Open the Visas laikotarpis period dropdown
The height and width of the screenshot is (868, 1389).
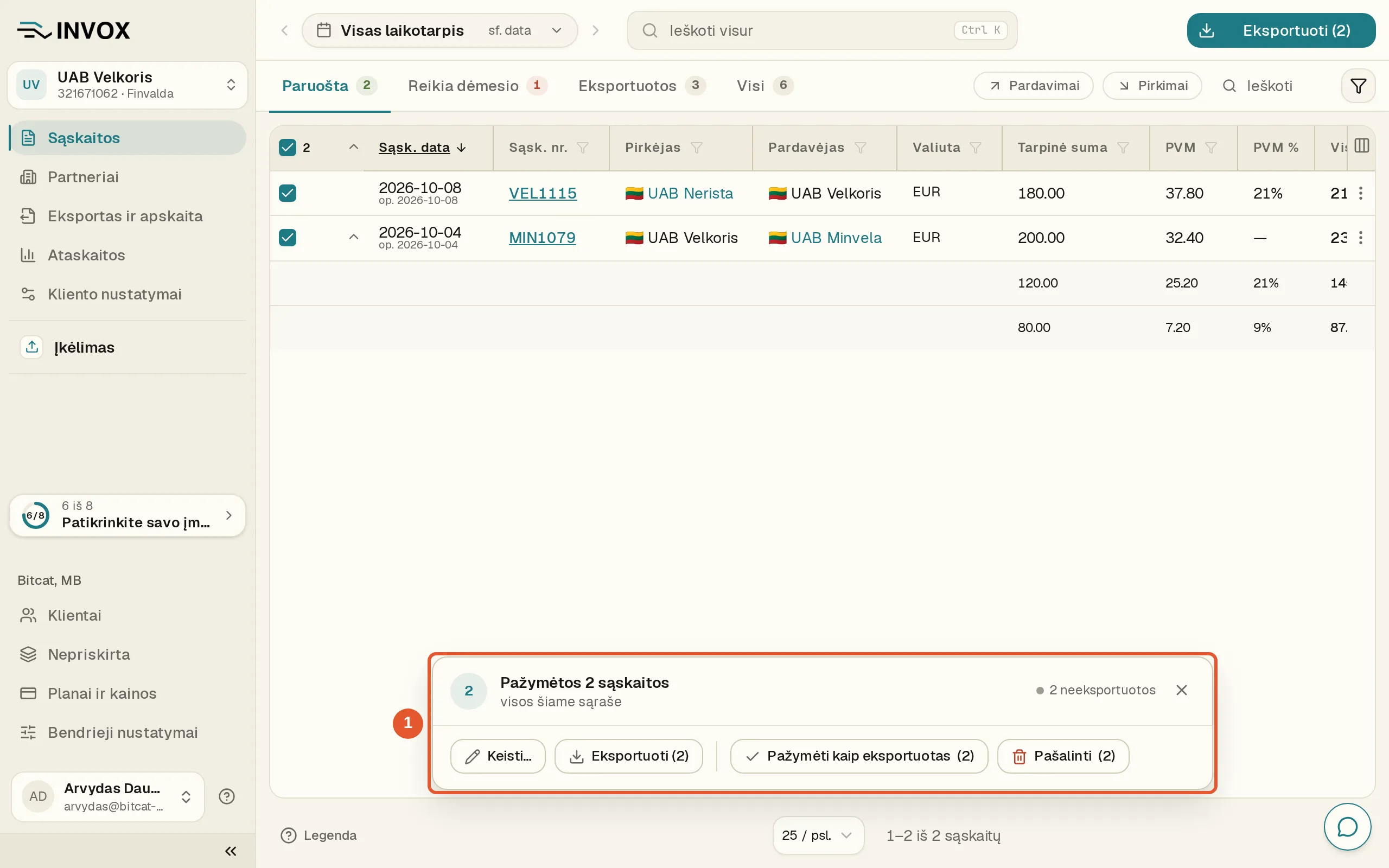[439, 30]
